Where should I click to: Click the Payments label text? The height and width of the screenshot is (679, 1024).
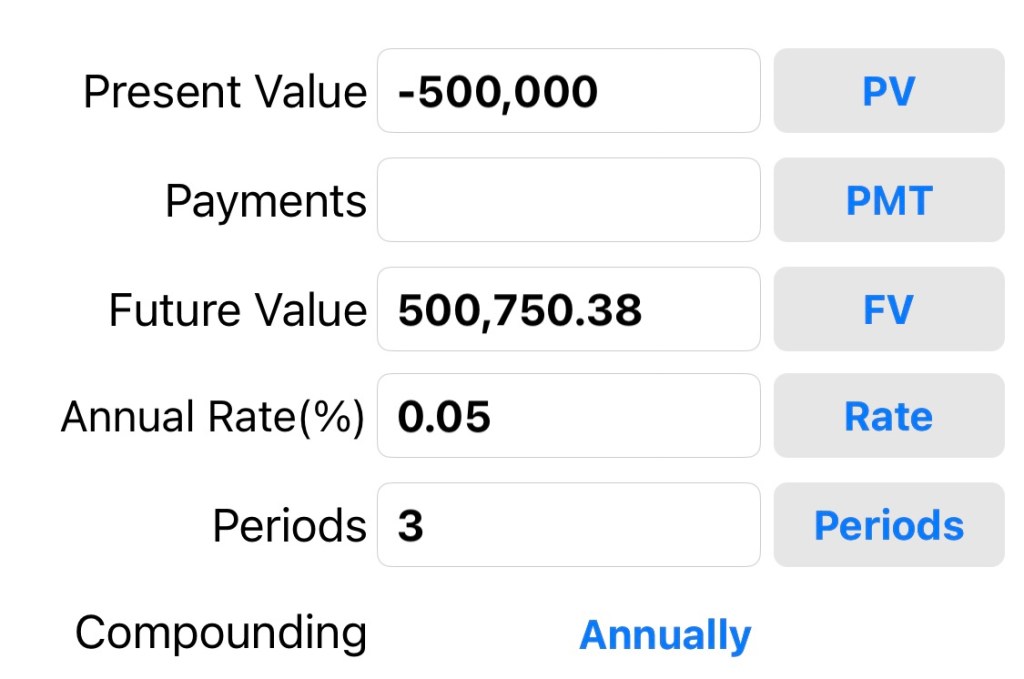pos(266,201)
